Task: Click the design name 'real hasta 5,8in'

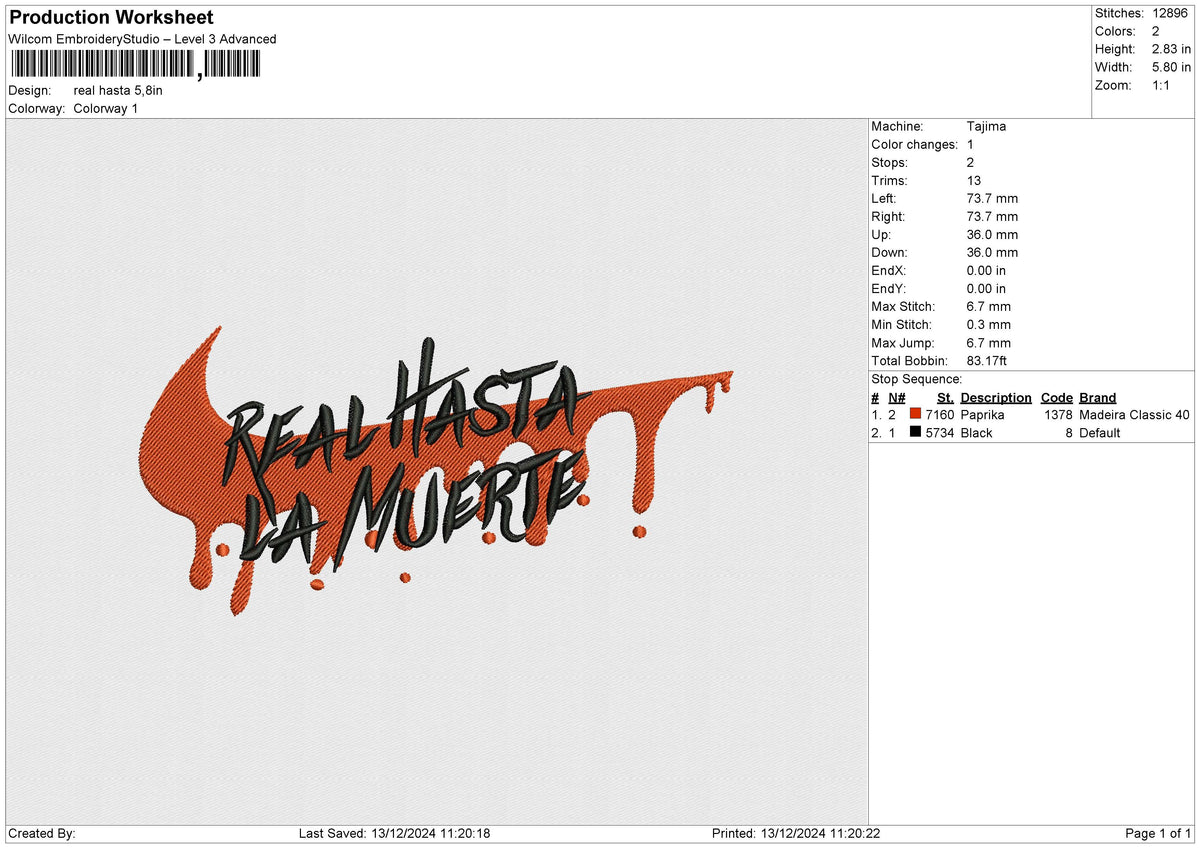Action: point(118,90)
